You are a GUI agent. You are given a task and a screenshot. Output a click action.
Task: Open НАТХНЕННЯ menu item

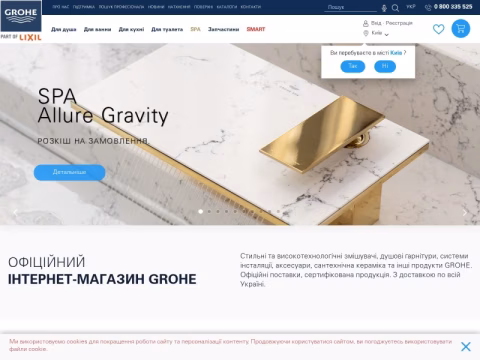pyautogui.click(x=179, y=7)
